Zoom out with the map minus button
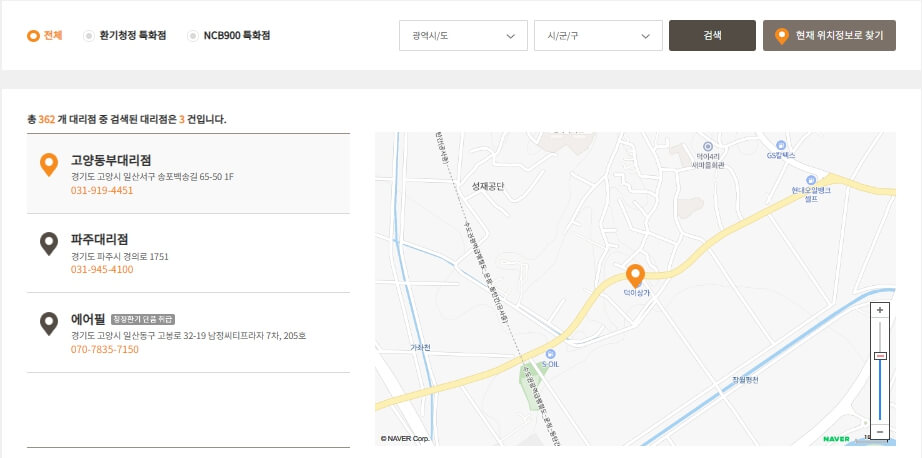Viewport: 922px width, 458px height. pyautogui.click(x=880, y=432)
